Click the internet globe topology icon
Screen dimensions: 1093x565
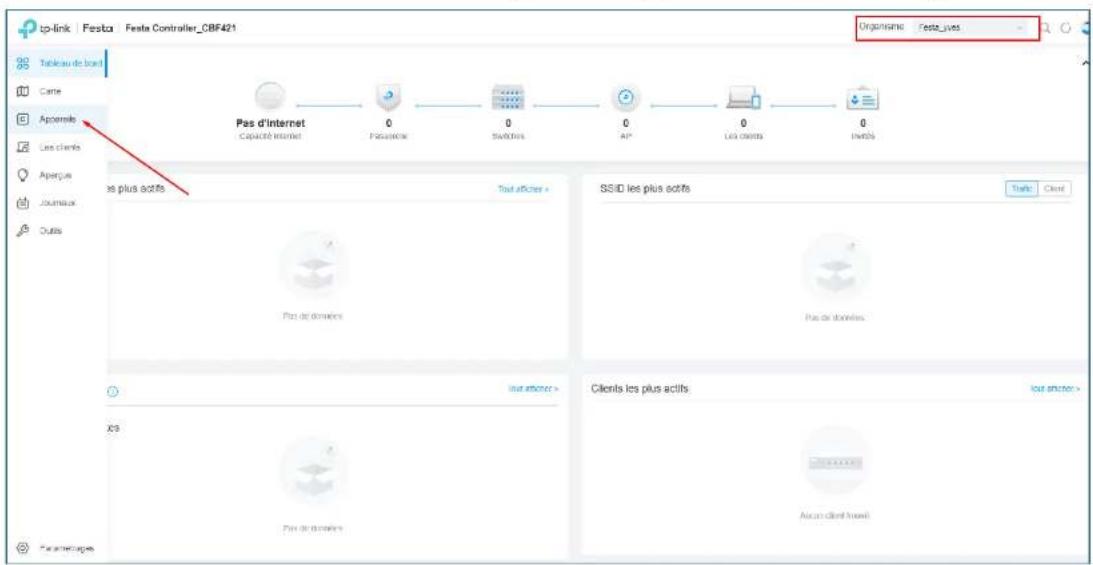click(272, 97)
